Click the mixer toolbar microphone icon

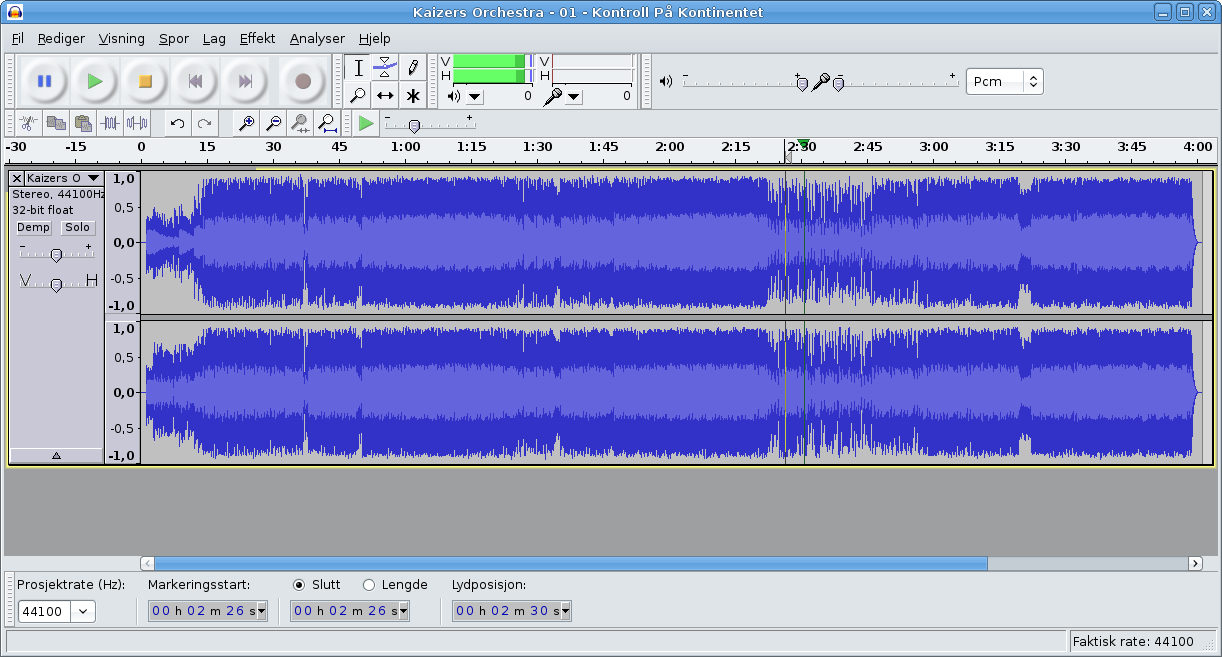pyautogui.click(x=820, y=82)
